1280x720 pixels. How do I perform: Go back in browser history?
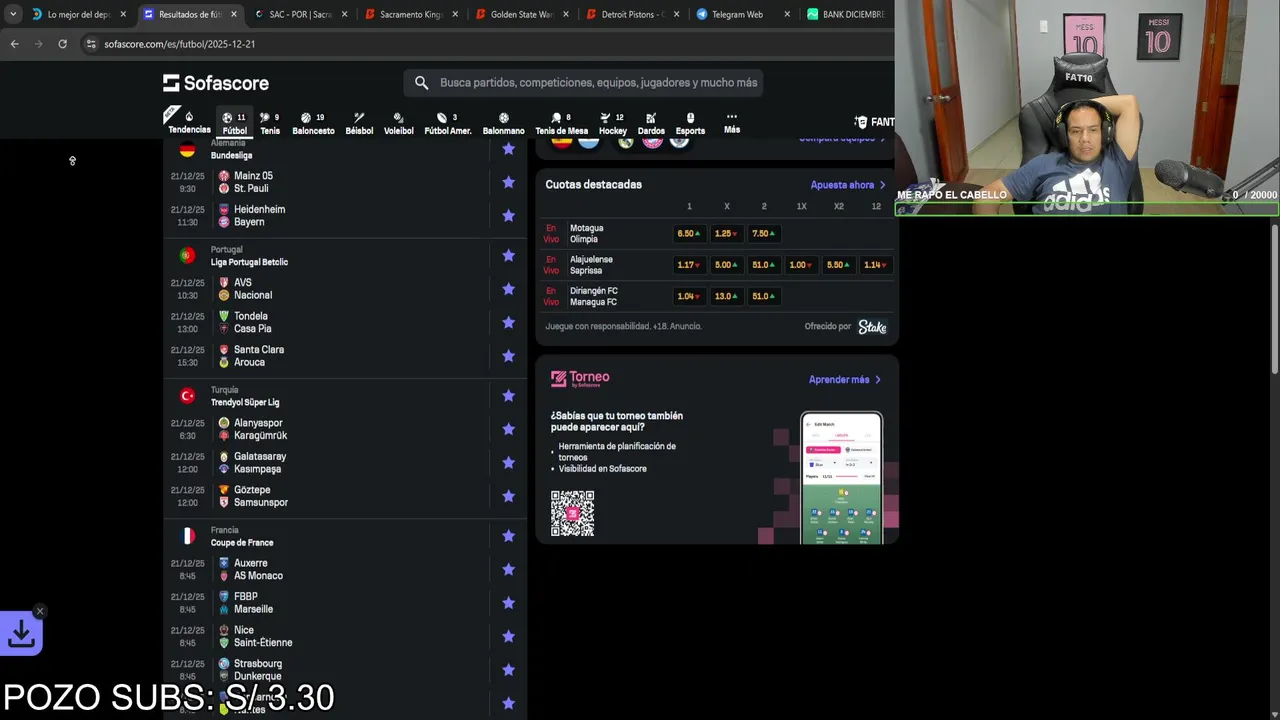pyautogui.click(x=14, y=44)
